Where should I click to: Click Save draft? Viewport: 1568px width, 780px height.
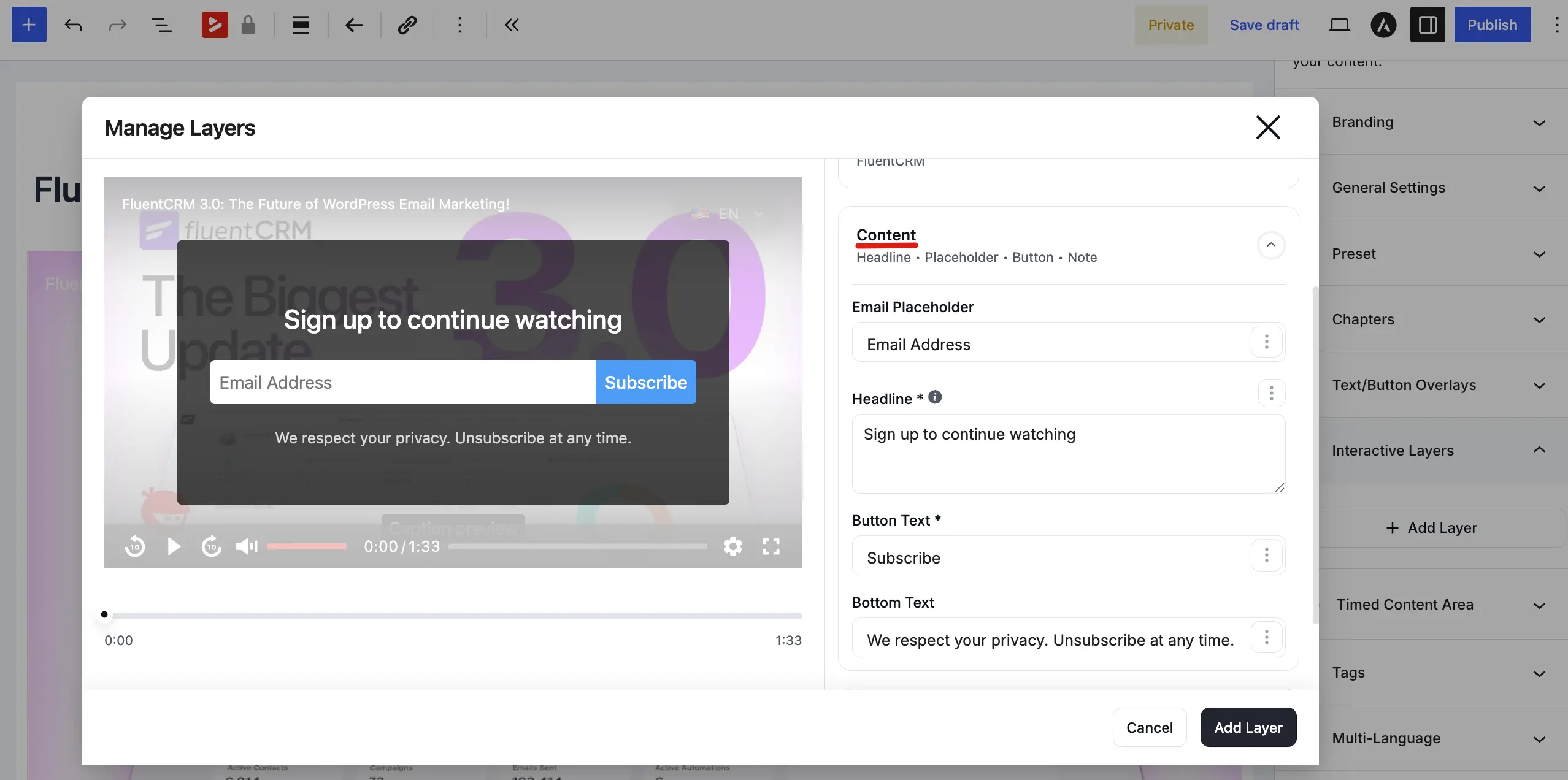coord(1264,25)
